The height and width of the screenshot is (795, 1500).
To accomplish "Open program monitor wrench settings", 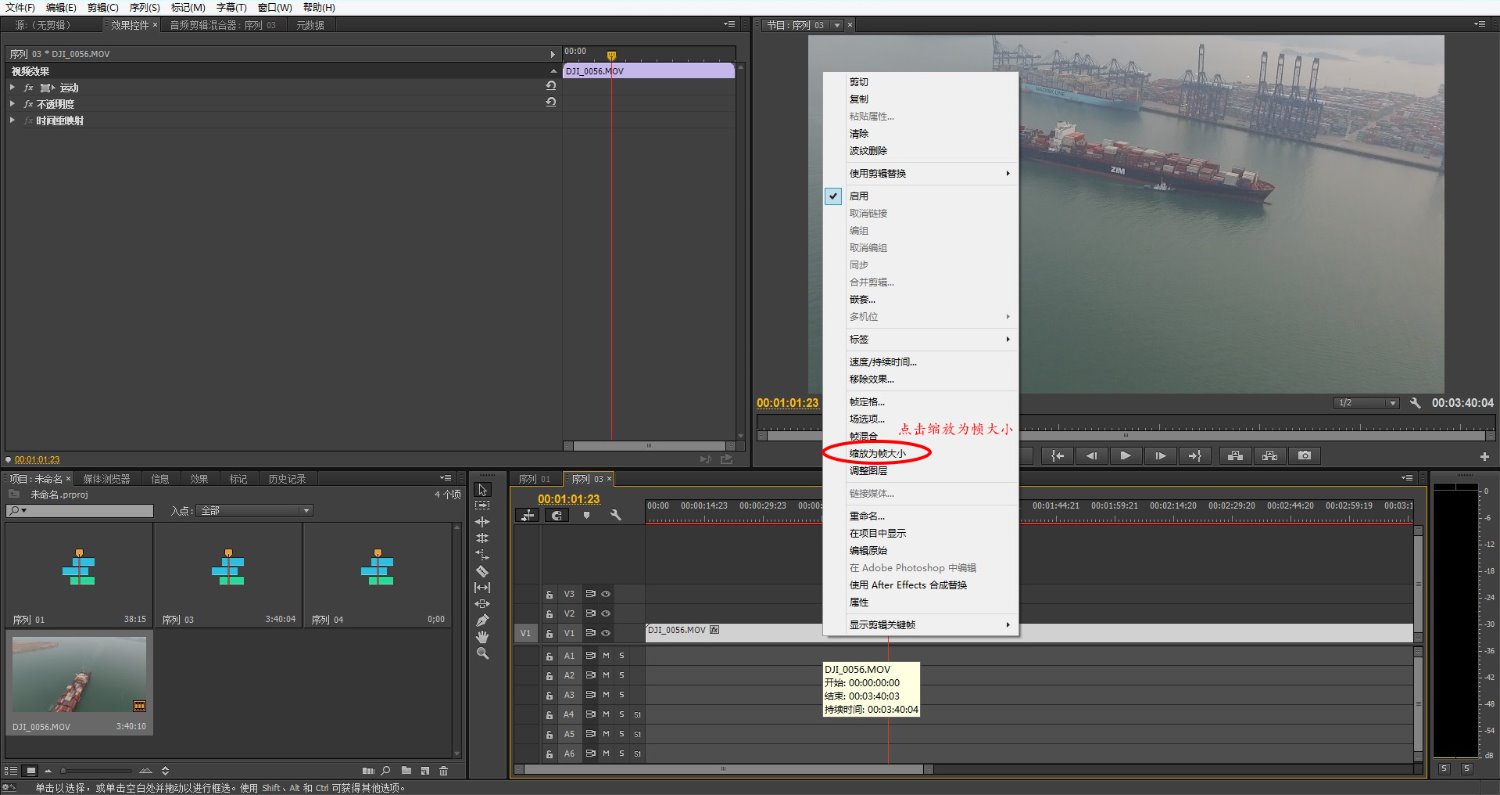I will coord(1415,403).
